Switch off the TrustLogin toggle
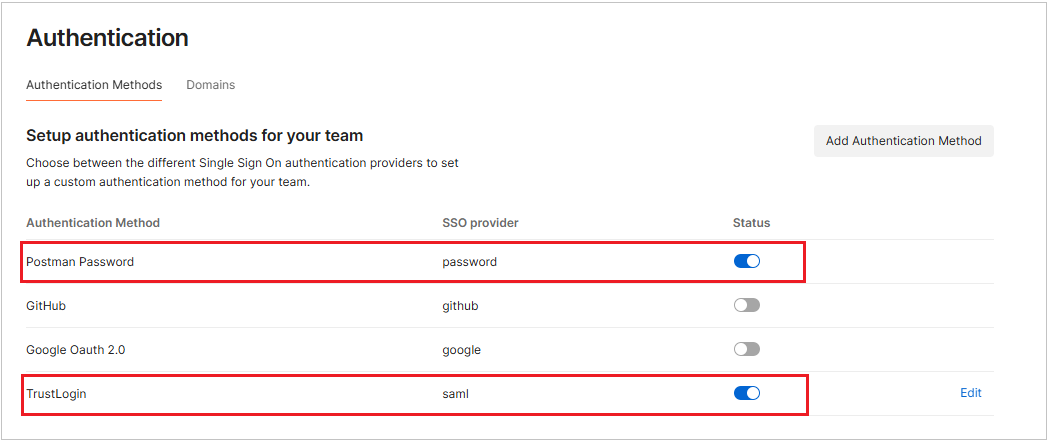 tap(747, 393)
